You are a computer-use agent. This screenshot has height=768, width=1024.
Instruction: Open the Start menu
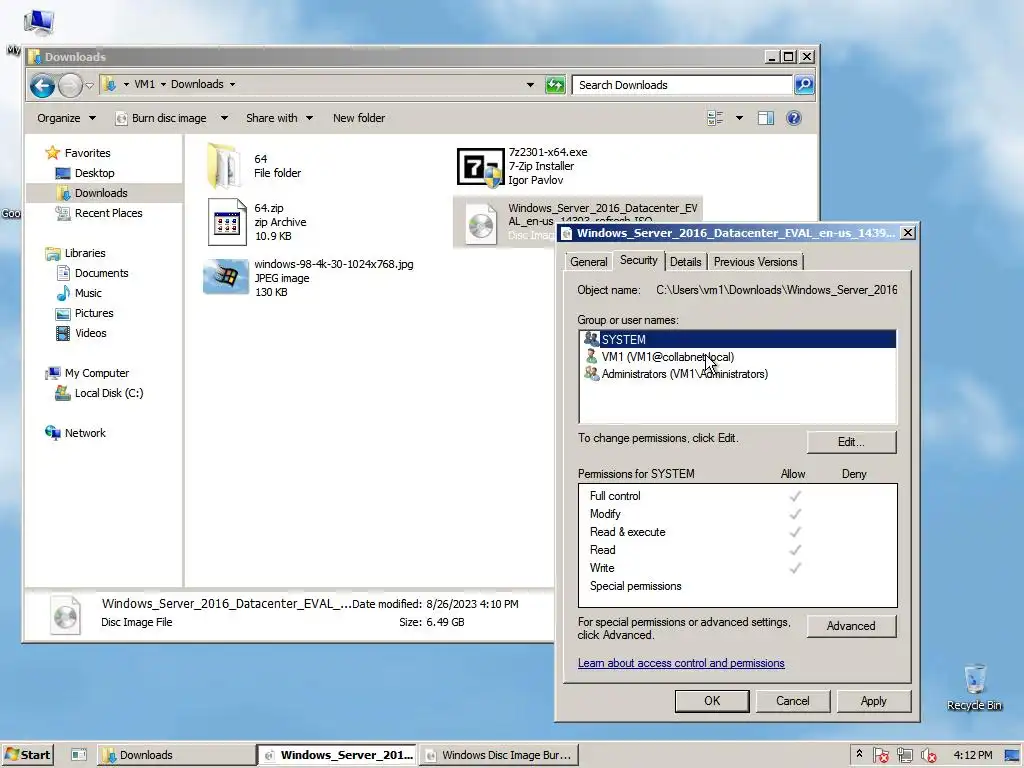[x=27, y=755]
